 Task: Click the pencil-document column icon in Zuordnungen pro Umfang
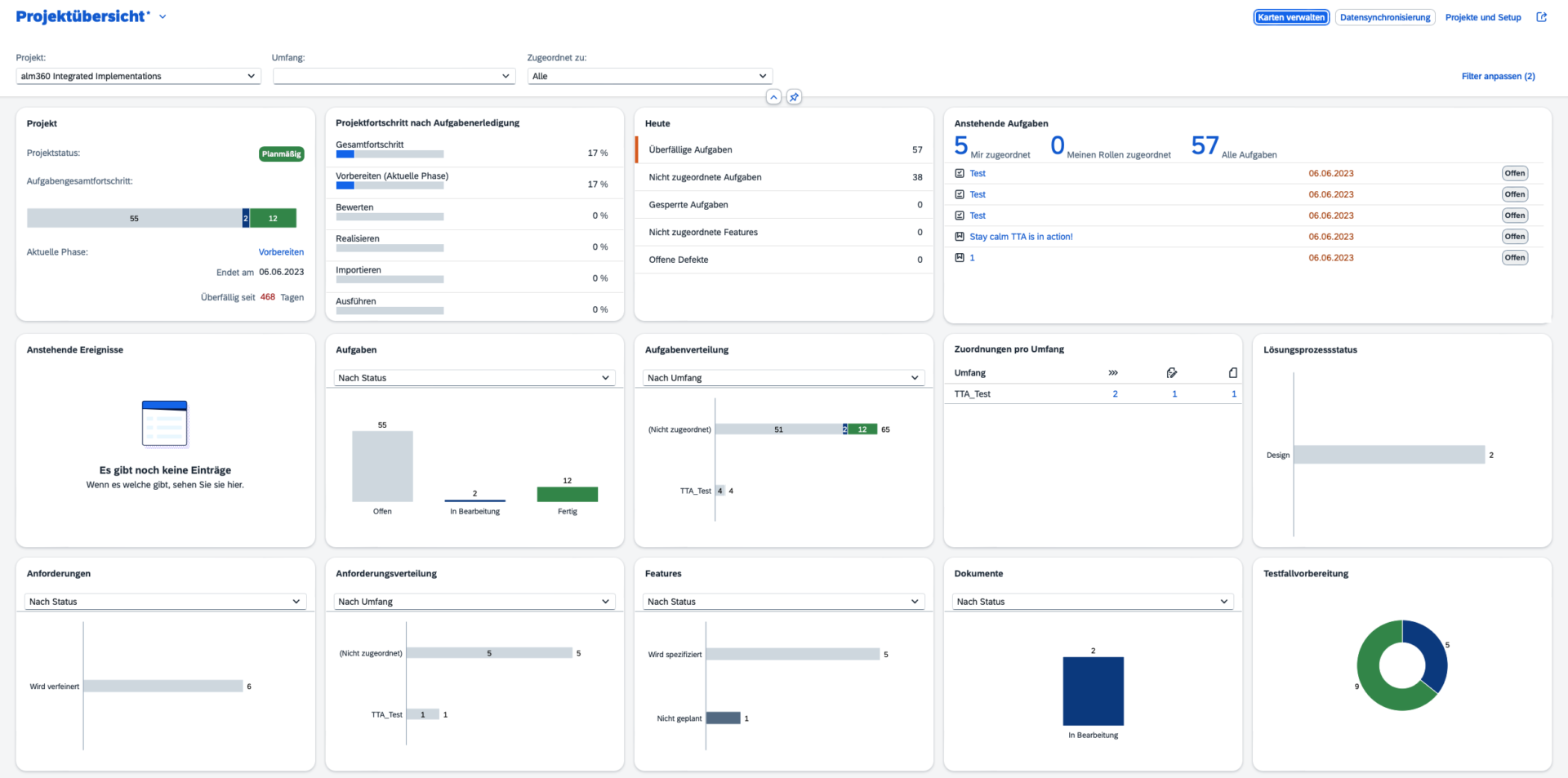(1172, 373)
